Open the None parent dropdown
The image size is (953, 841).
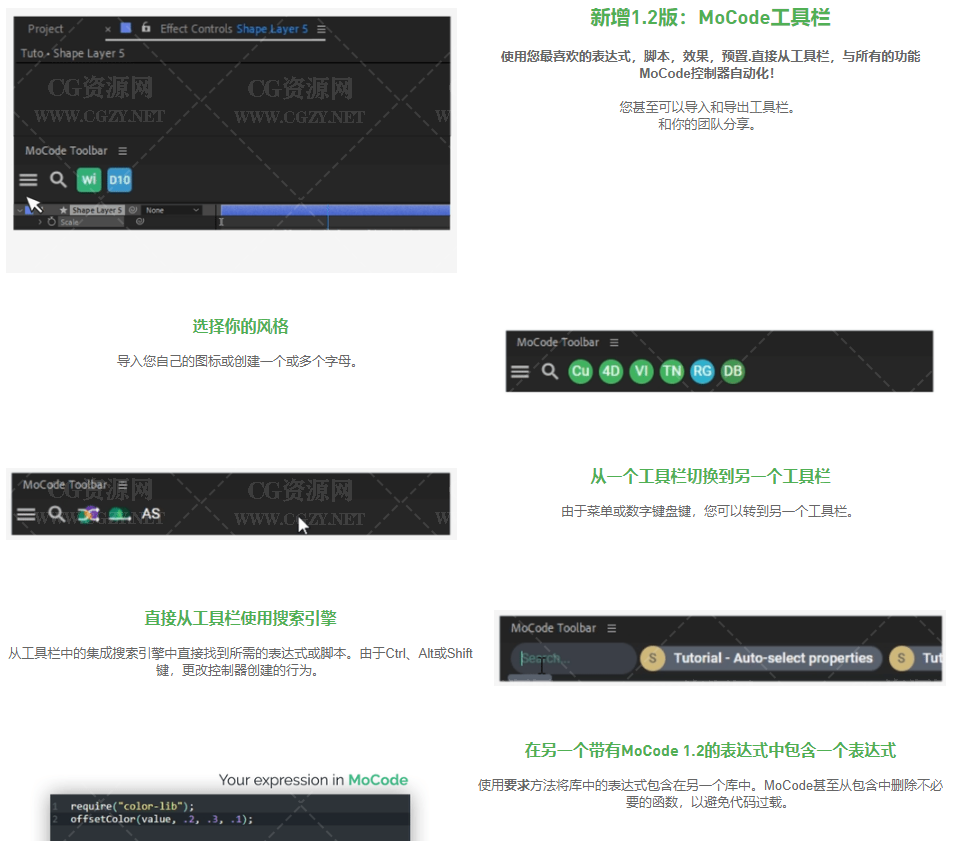(x=171, y=210)
